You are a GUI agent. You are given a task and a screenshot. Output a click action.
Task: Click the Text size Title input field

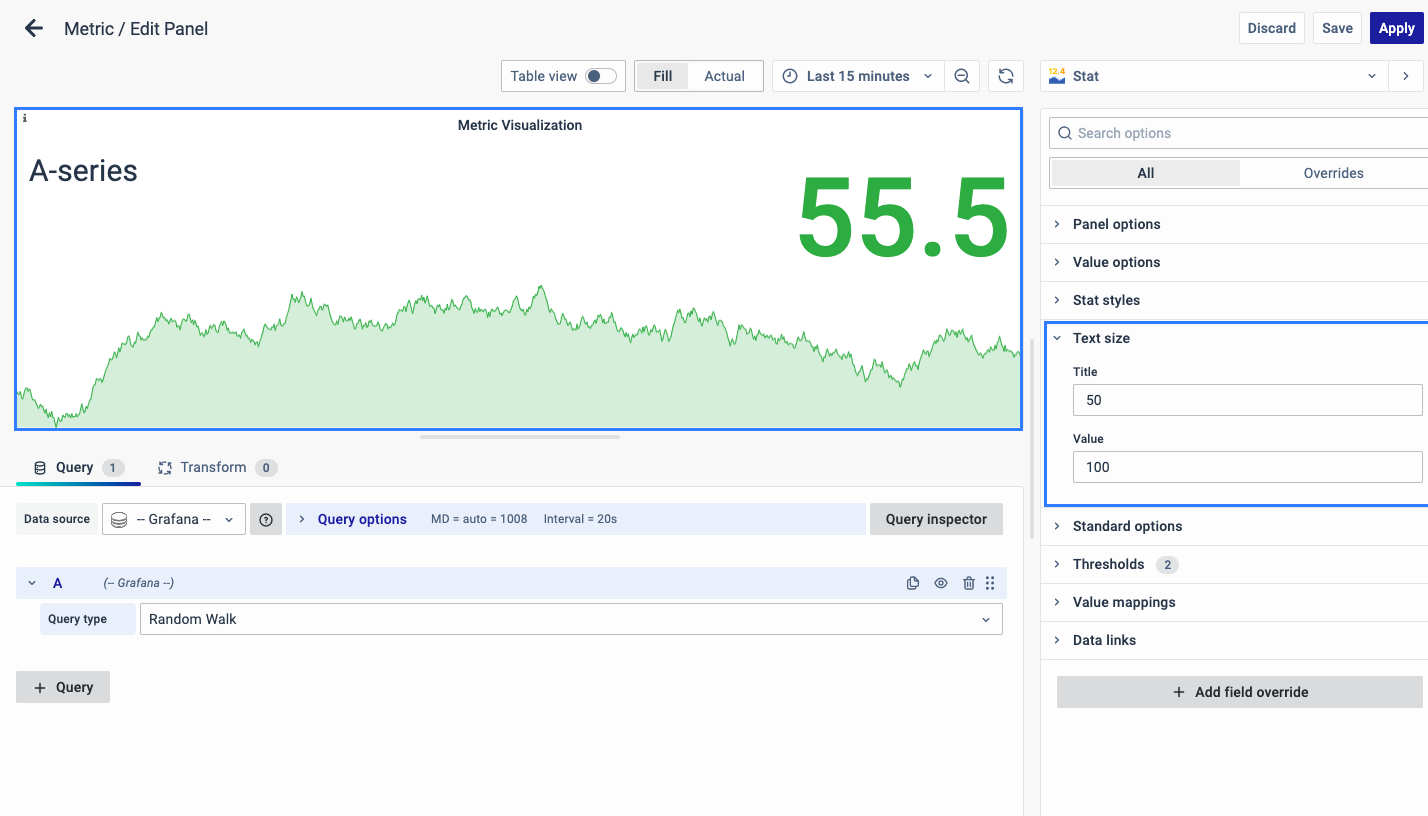click(x=1246, y=400)
